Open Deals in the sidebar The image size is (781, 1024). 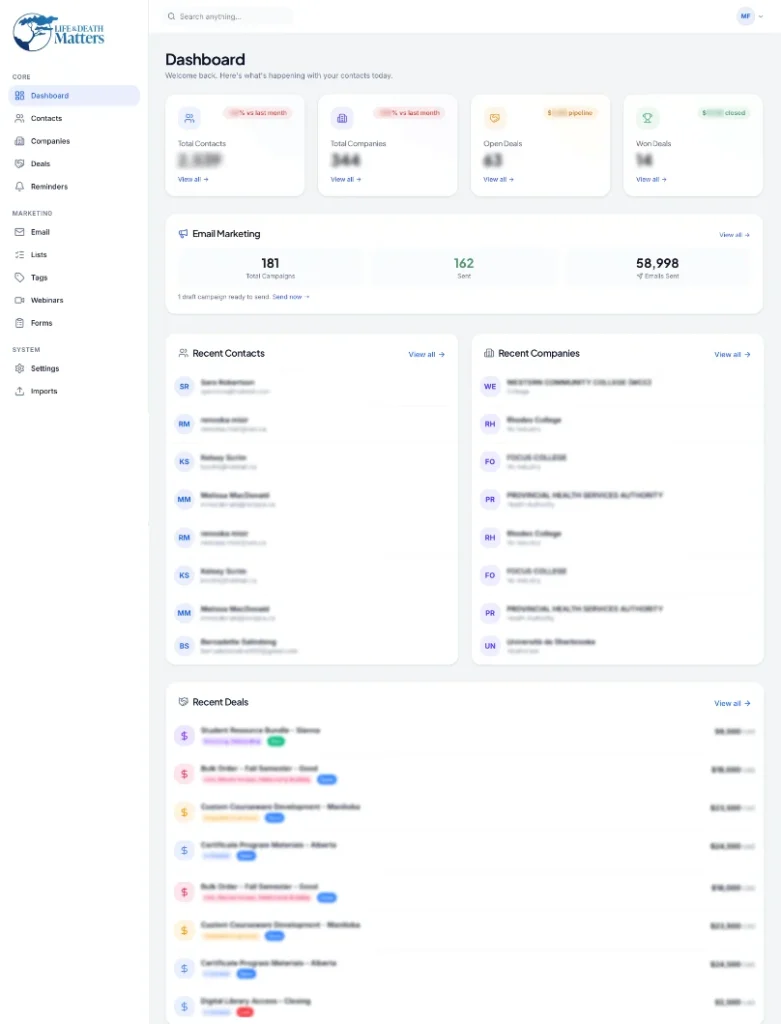pos(74,164)
